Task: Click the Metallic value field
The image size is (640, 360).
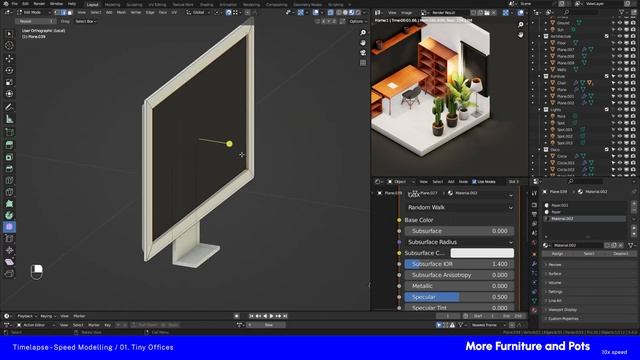Action: (x=459, y=286)
